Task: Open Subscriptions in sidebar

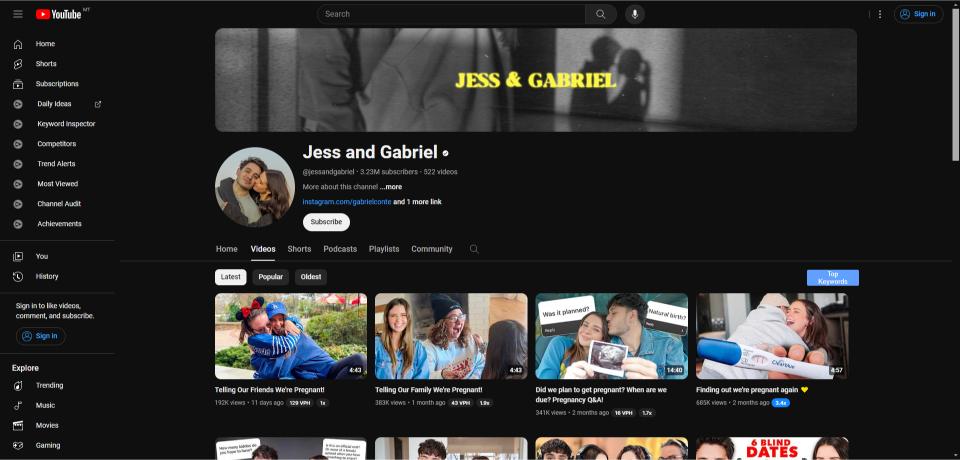Action: click(57, 84)
